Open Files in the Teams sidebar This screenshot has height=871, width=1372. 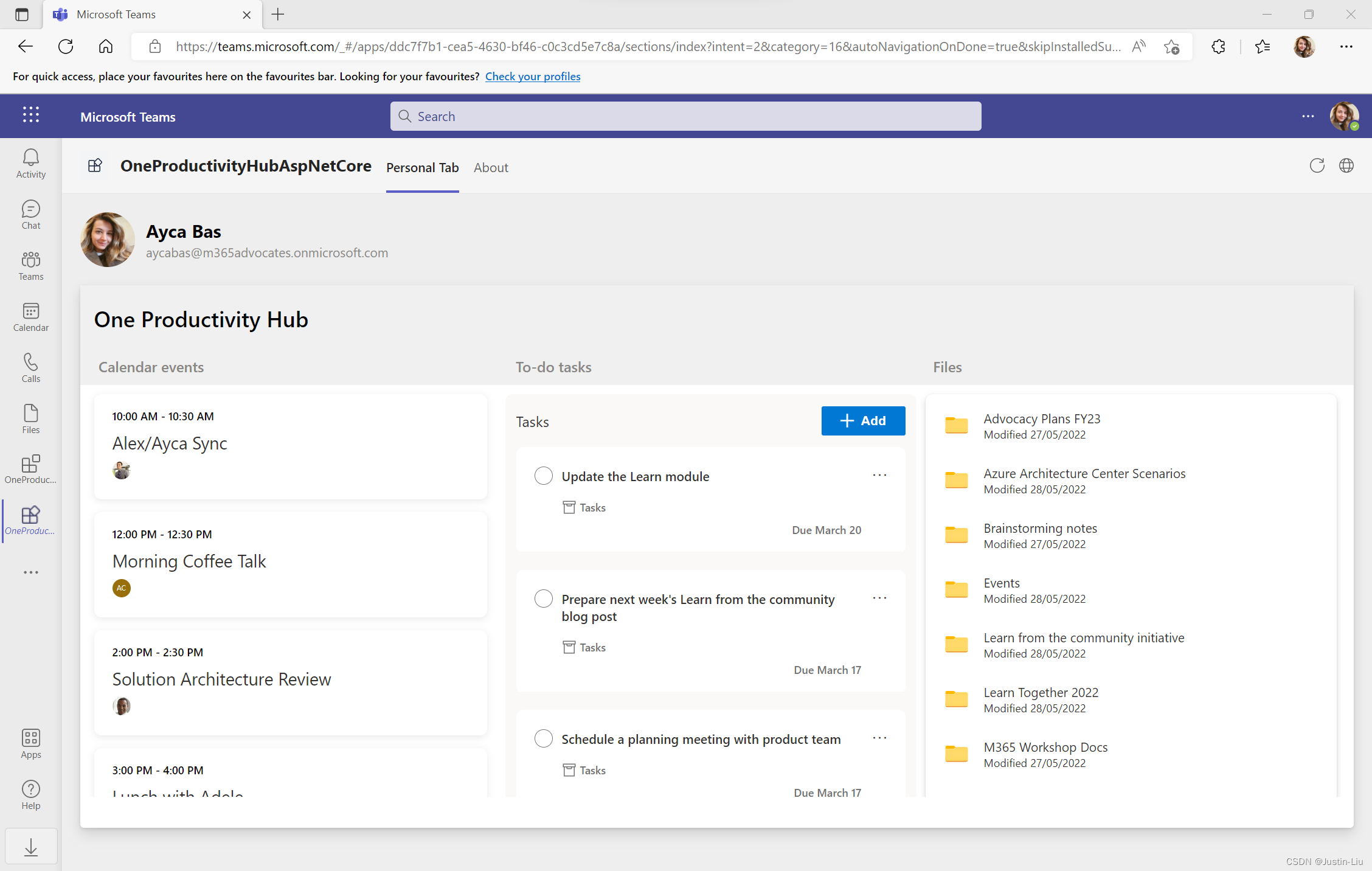(x=30, y=420)
